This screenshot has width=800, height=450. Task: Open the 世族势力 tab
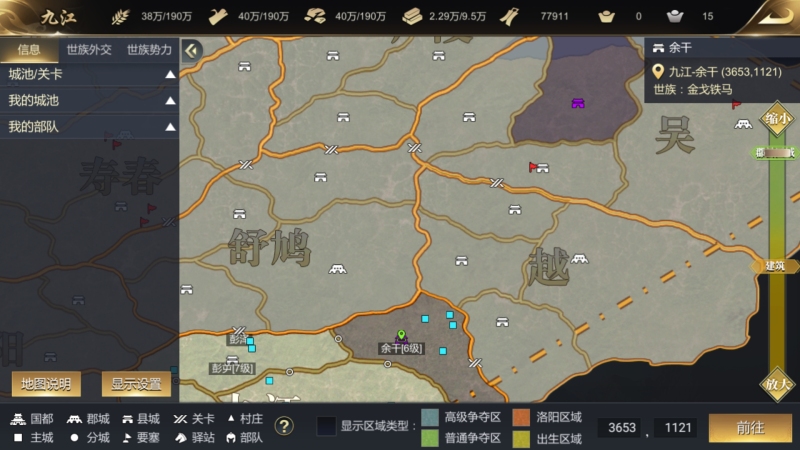pyautogui.click(x=149, y=49)
